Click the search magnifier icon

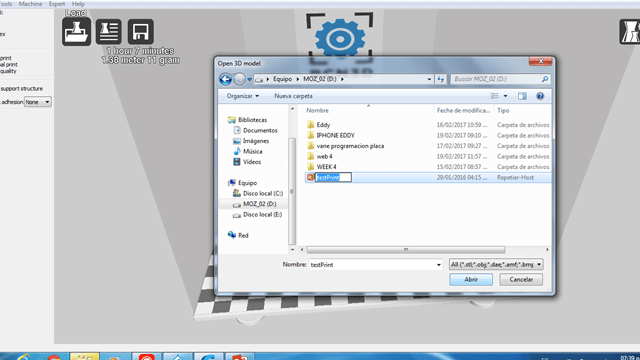[545, 79]
